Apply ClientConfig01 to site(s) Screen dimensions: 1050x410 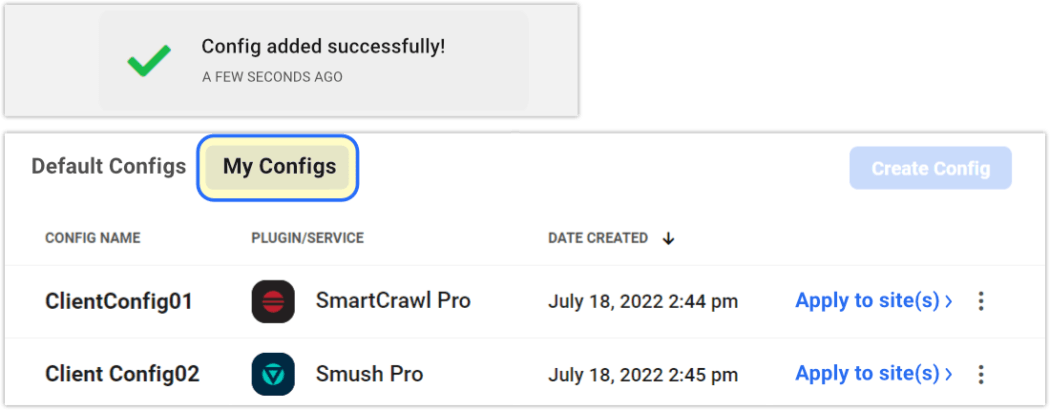873,301
